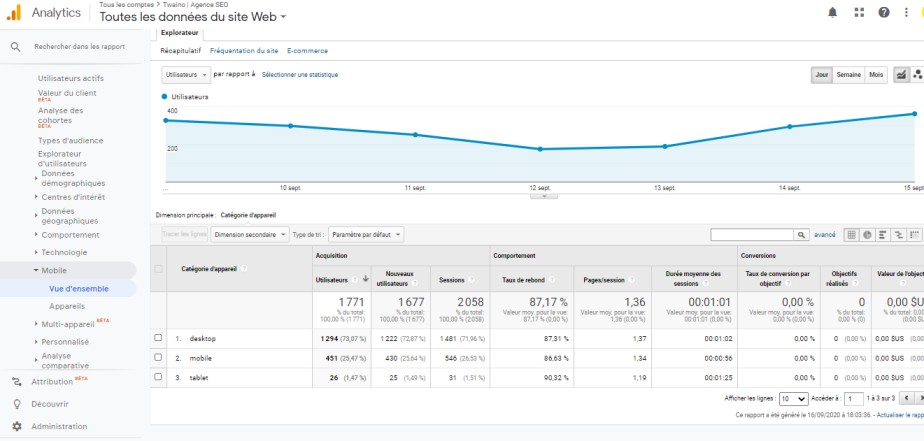This screenshot has width=924, height=441.
Task: Tick the checkbox for desktop row
Action: tap(158, 338)
